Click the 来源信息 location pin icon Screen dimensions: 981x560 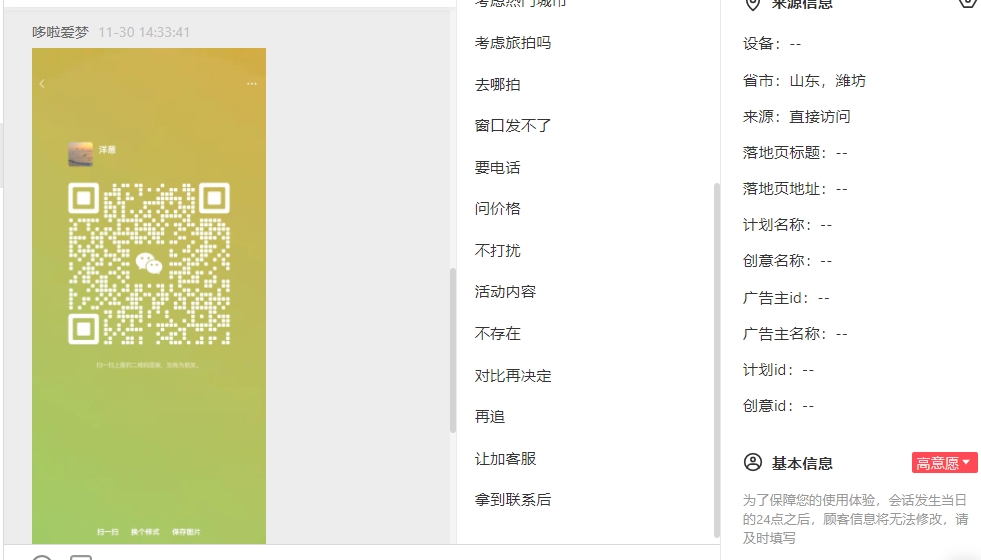point(753,4)
